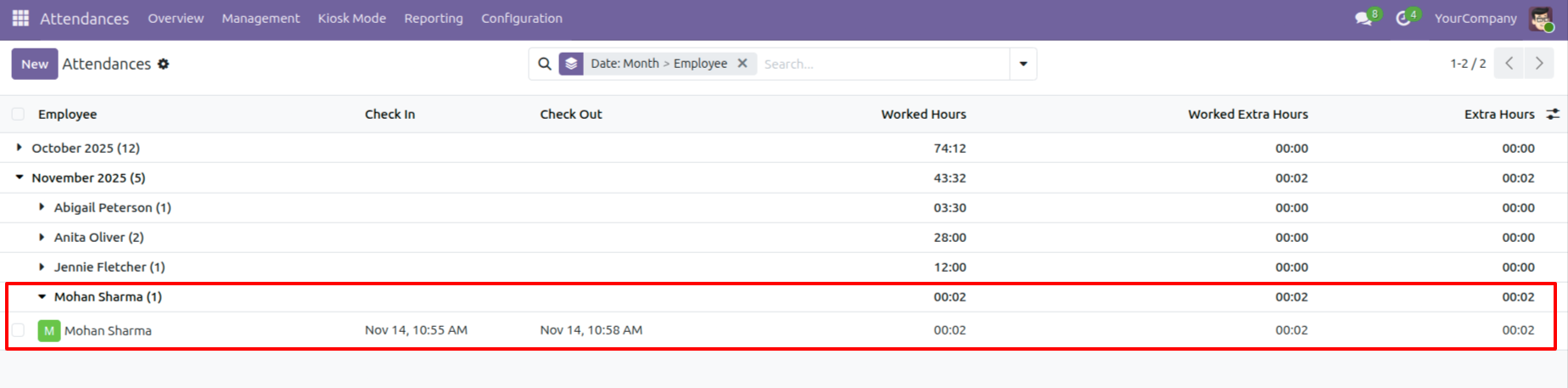
Task: Open the activities clock icon
Action: (x=1403, y=18)
